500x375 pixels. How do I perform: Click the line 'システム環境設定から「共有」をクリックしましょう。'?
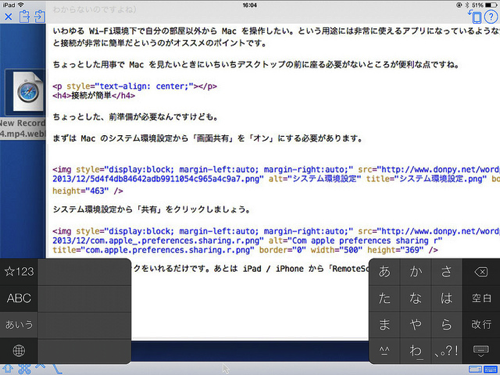(x=151, y=210)
